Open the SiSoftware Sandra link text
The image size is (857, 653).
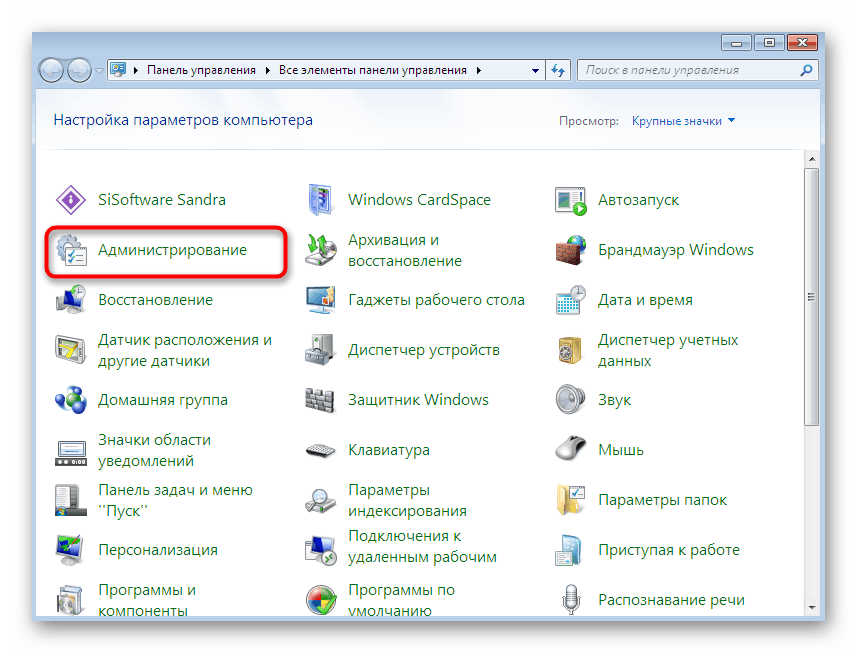tap(162, 200)
